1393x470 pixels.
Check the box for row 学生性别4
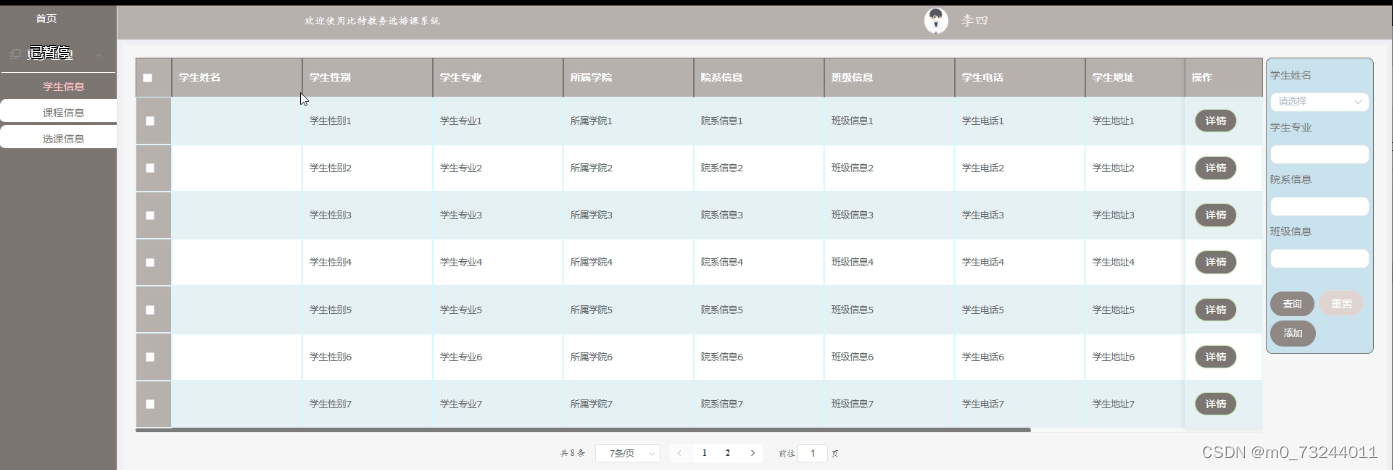pos(150,262)
